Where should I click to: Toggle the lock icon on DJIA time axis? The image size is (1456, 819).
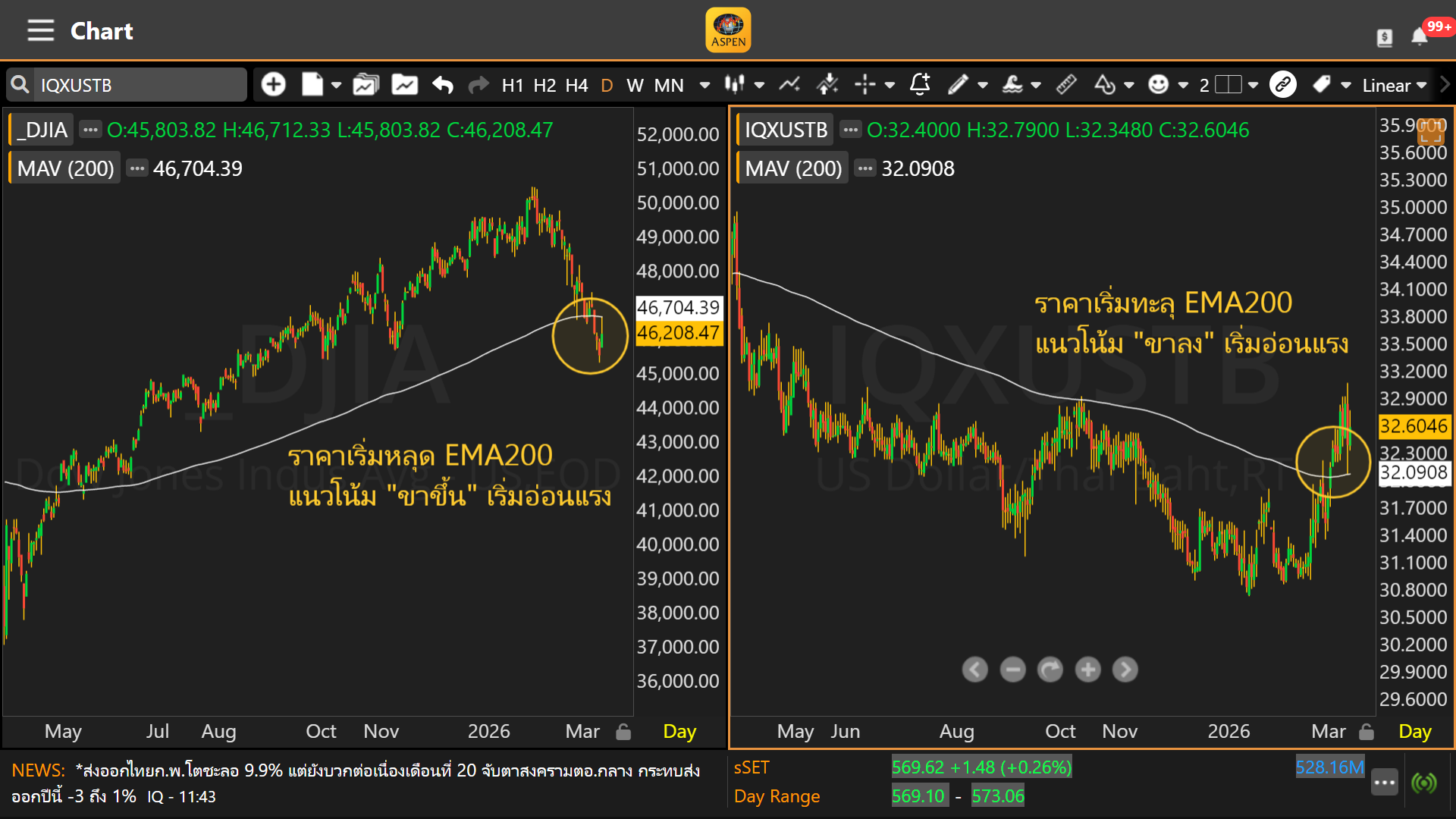[x=623, y=732]
